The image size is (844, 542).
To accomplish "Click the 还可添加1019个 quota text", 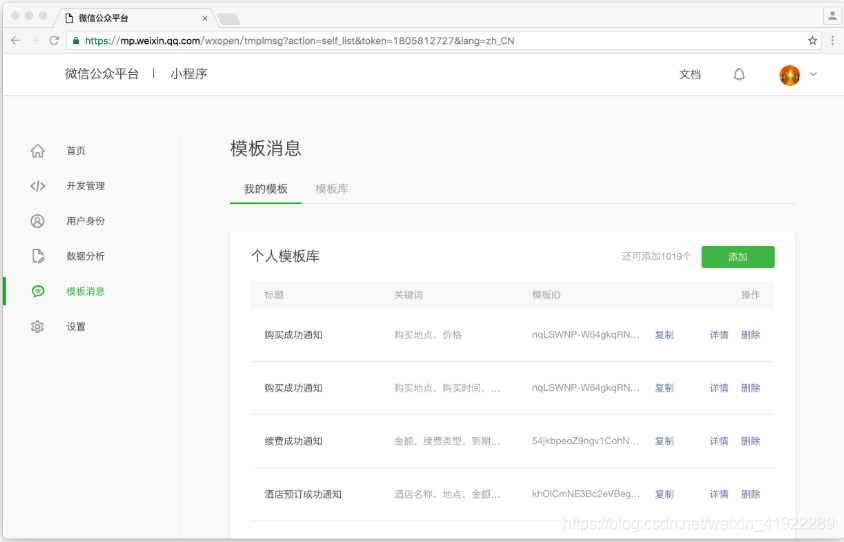I will pos(656,257).
